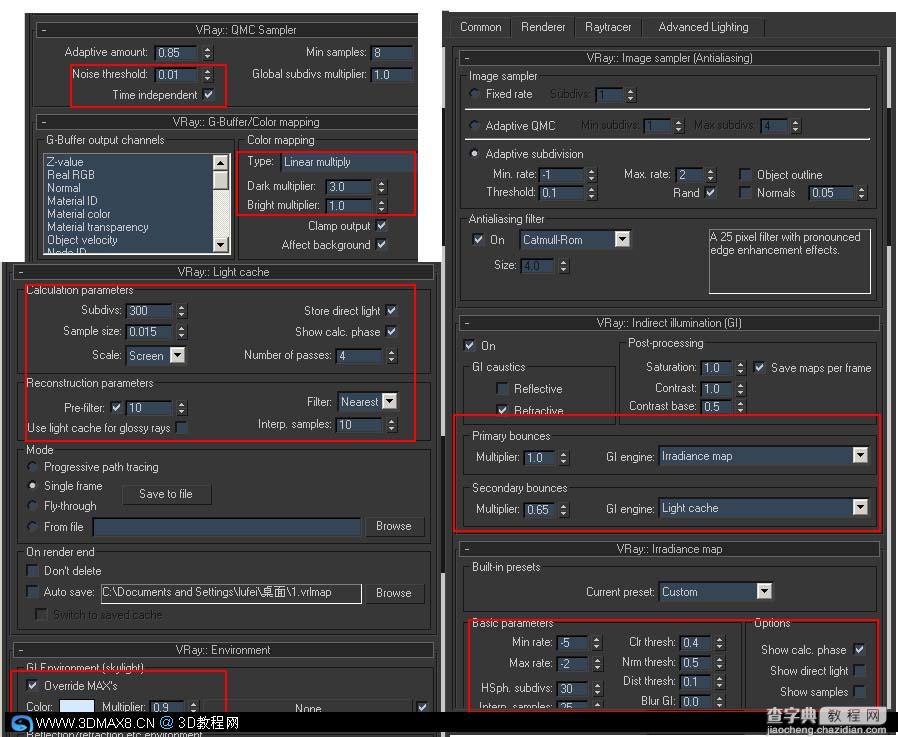Open Secondary bounces GI engine dropdown

[x=860, y=507]
